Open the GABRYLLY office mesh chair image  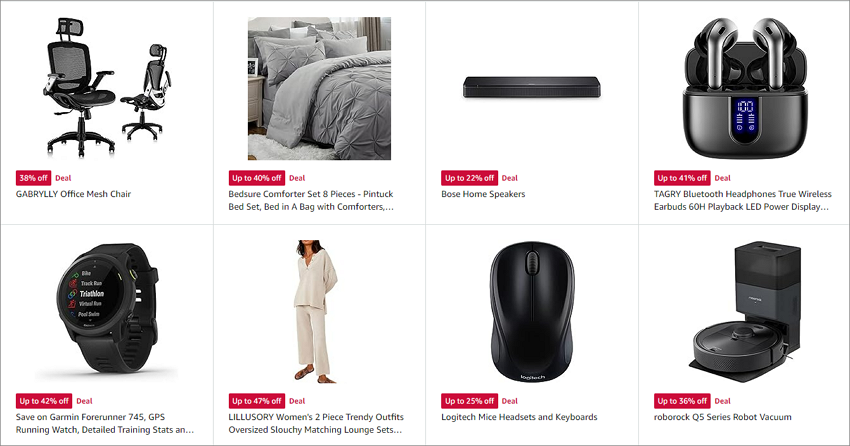[107, 88]
